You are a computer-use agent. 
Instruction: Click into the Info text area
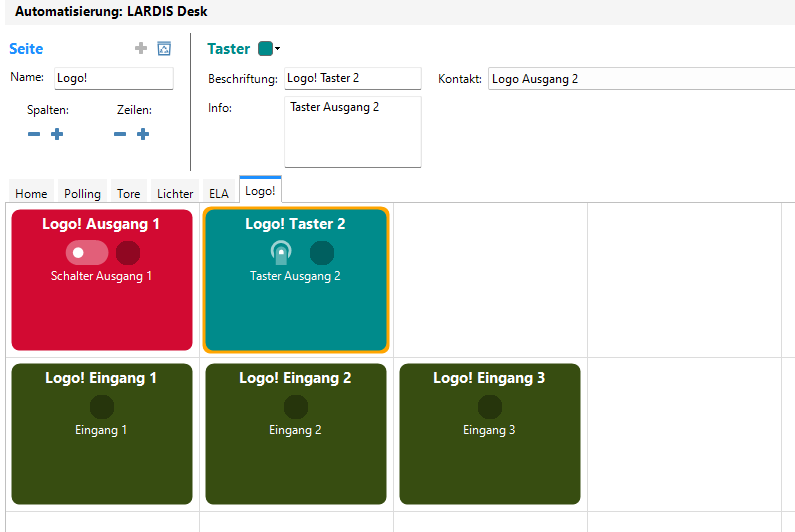353,132
